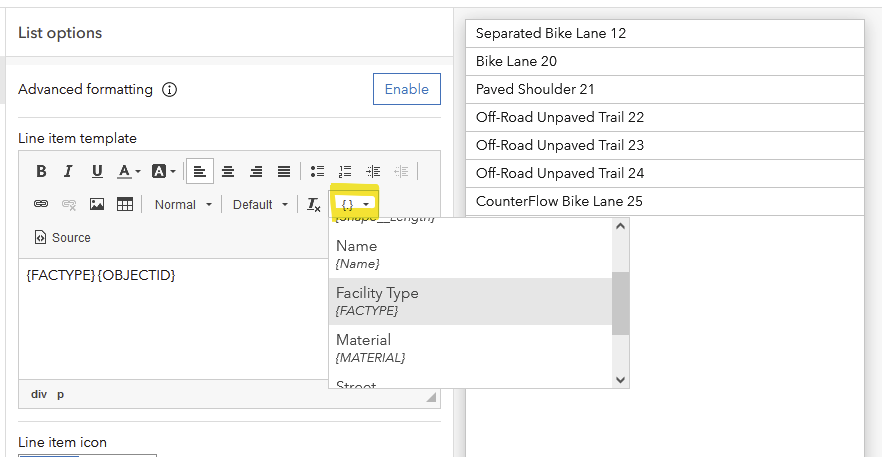Center align the template text
The height and width of the screenshot is (457, 882).
click(228, 171)
